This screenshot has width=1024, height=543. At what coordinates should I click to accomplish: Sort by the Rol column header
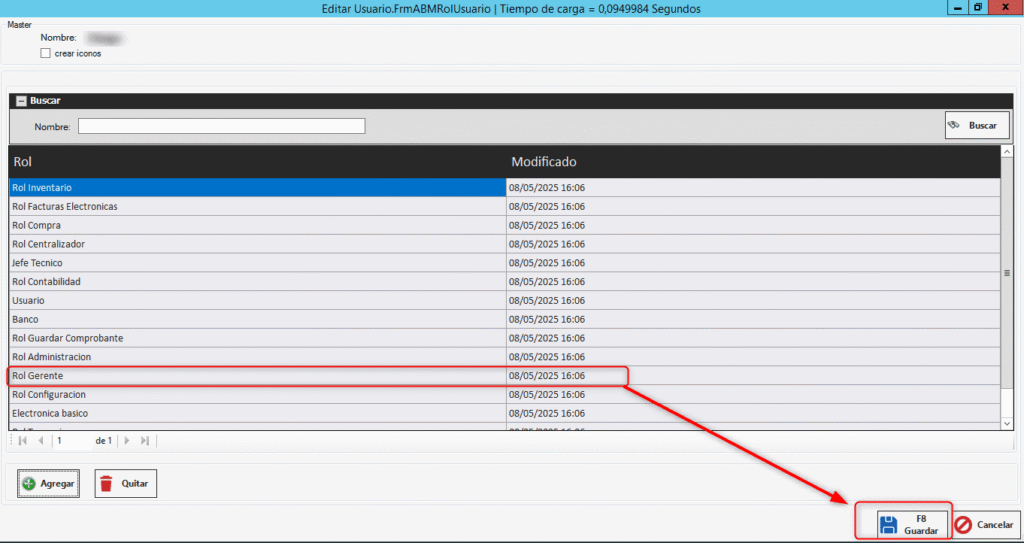click(x=257, y=161)
